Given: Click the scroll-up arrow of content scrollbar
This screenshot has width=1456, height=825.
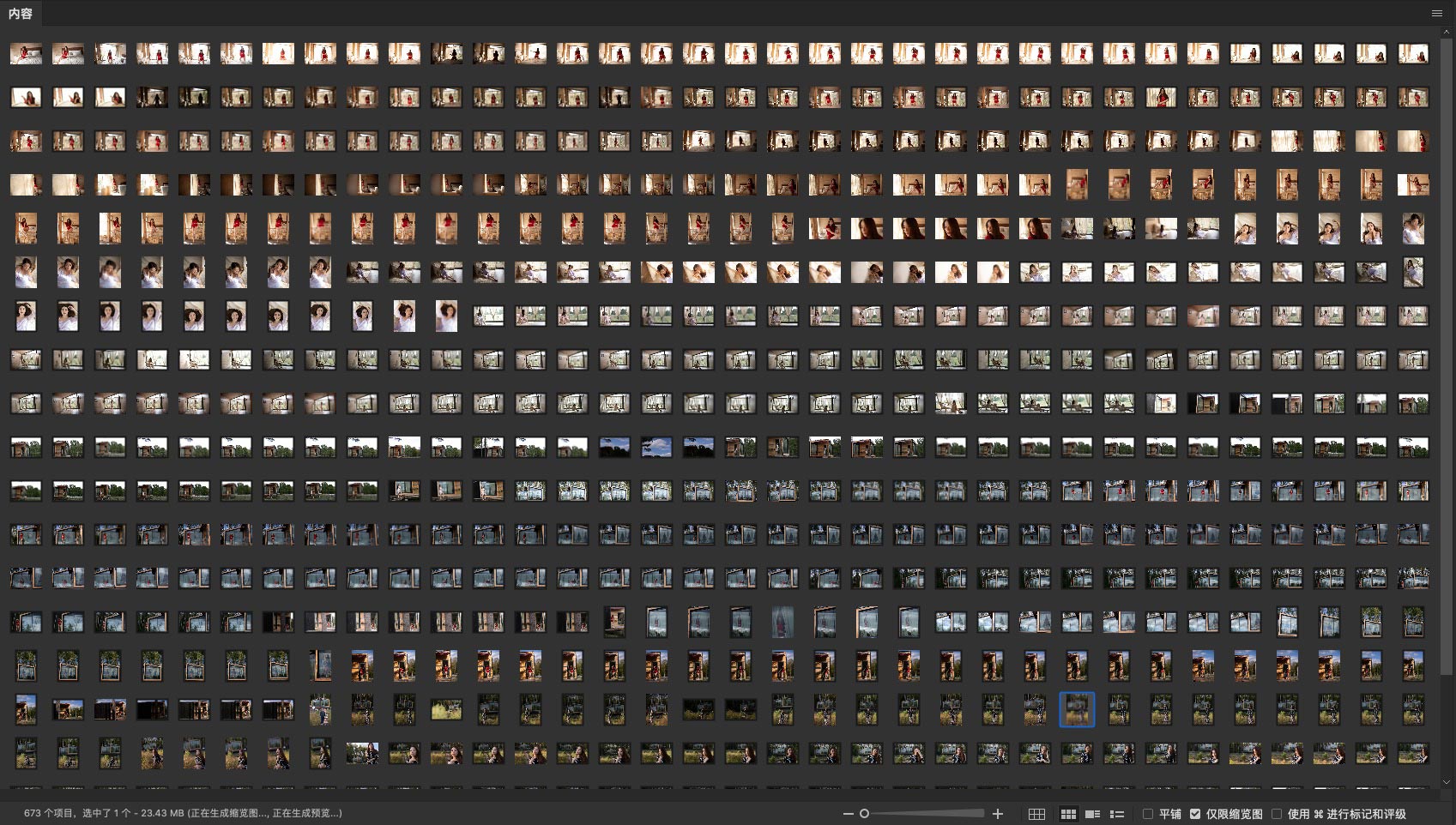Looking at the screenshot, I should click(1447, 31).
